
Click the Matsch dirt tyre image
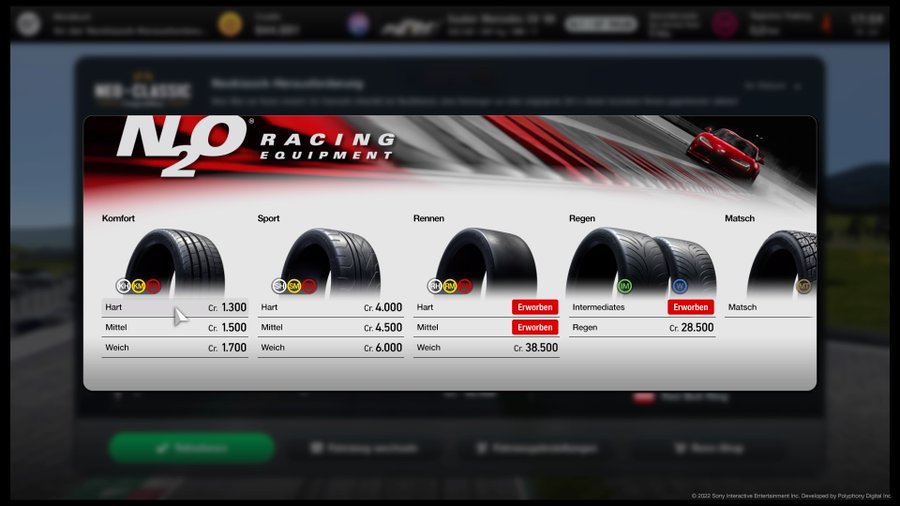(782, 263)
